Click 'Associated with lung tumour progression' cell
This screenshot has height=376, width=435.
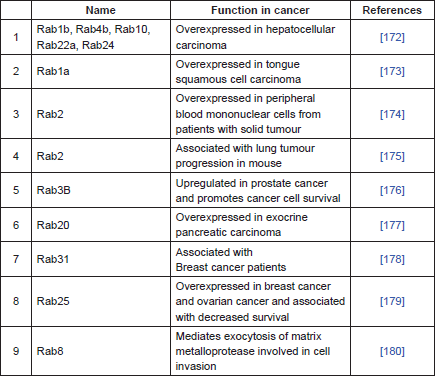coord(260,156)
